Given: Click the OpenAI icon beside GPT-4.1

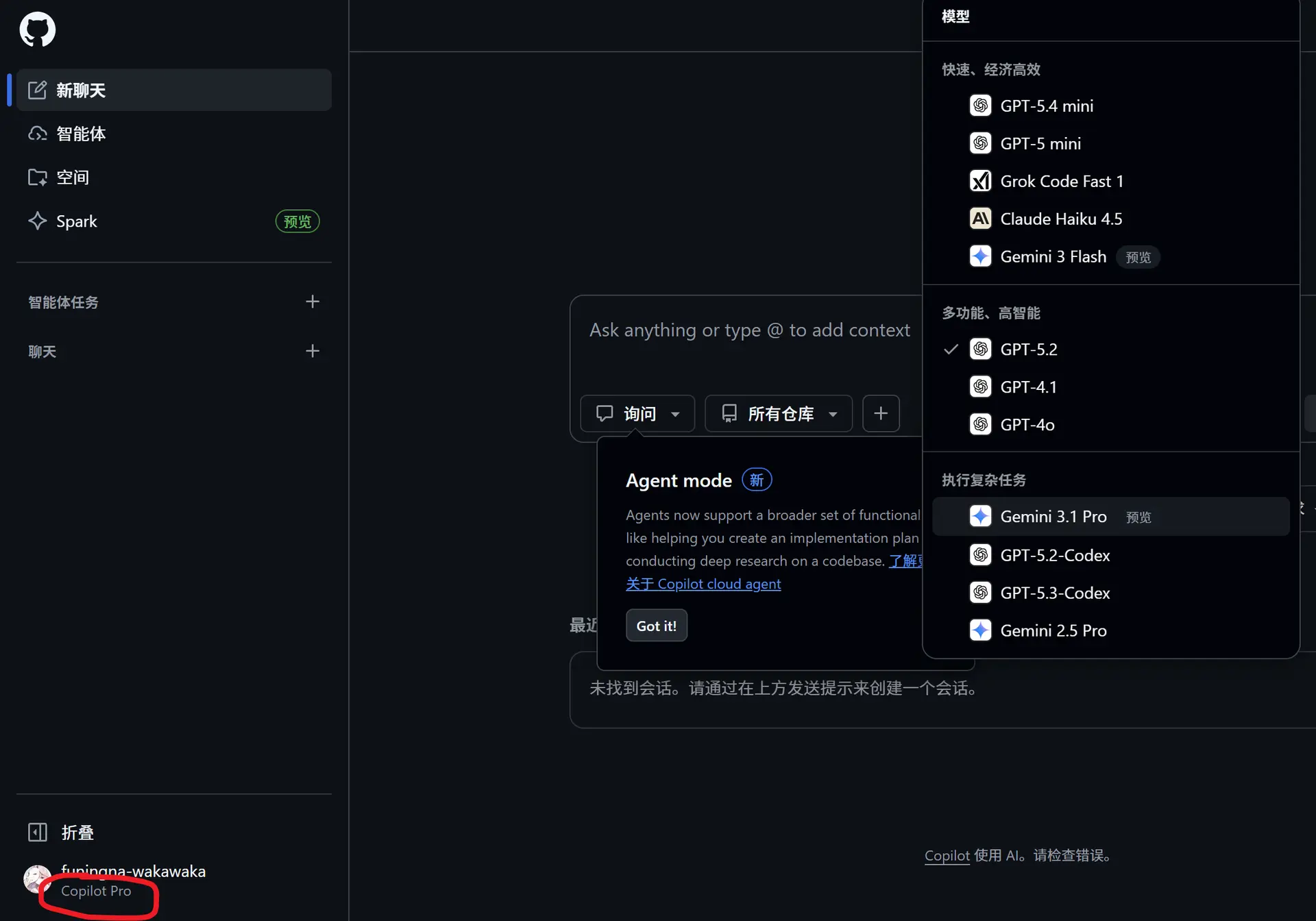Looking at the screenshot, I should [x=980, y=386].
